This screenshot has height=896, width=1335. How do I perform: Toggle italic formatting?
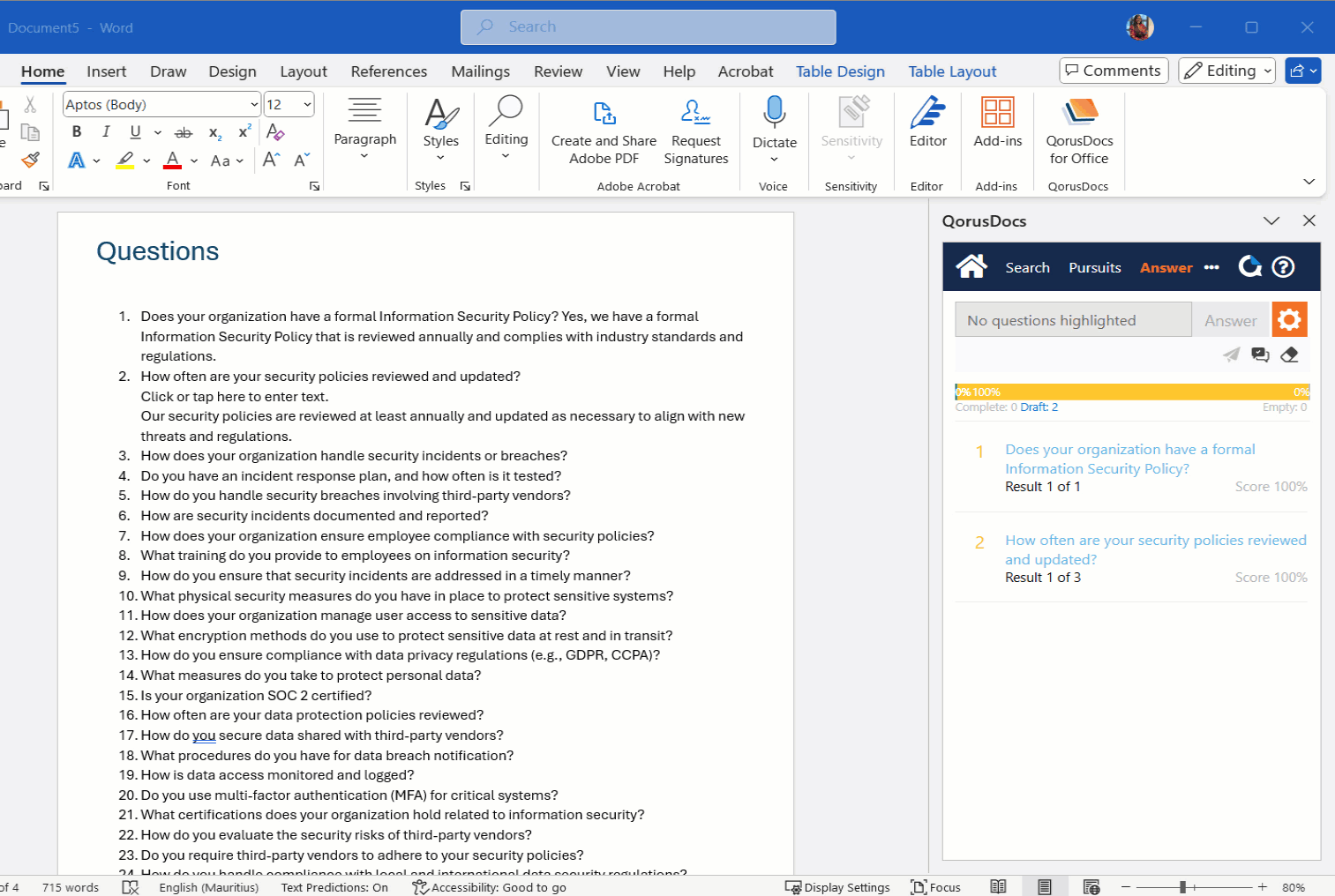106,132
